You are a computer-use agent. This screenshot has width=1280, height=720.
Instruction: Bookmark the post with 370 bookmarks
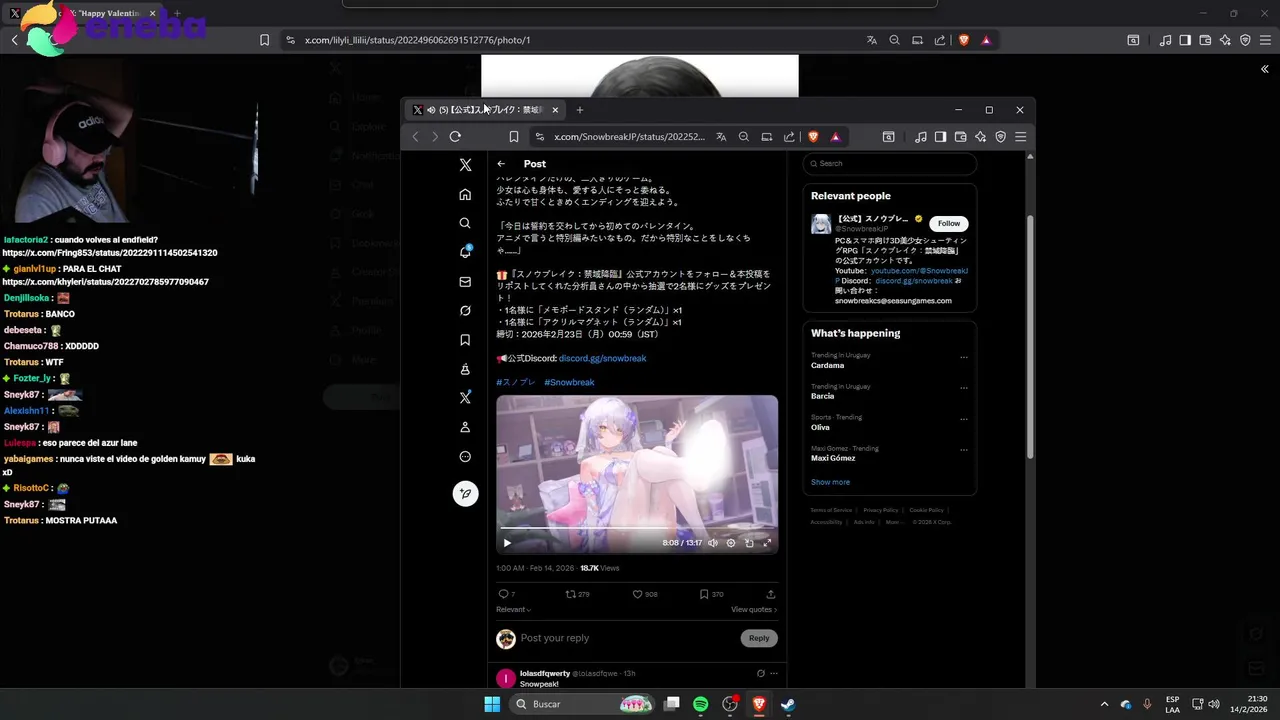712,594
